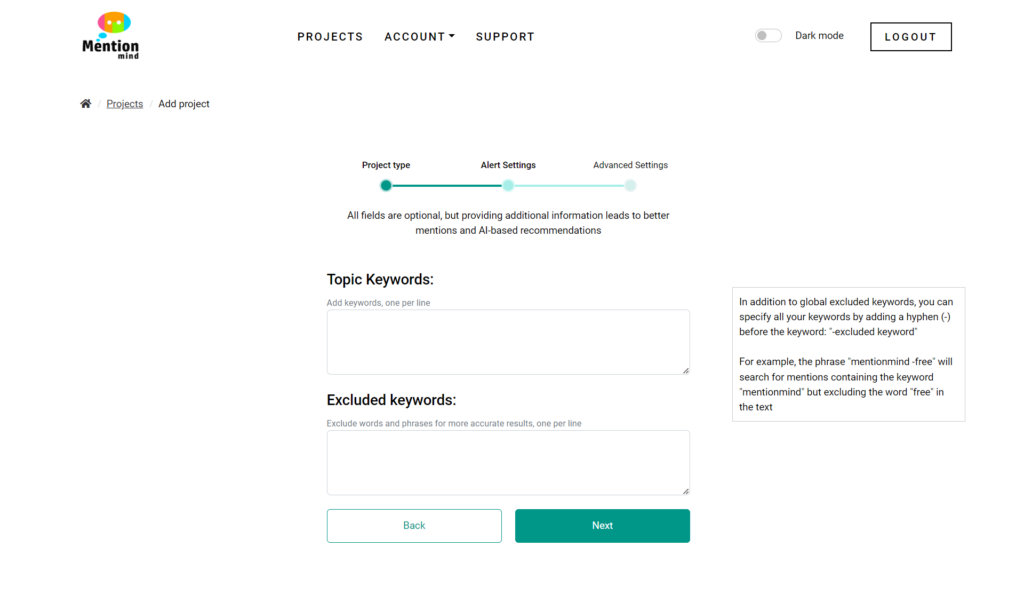Open Projects from the breadcrumb trail

click(x=124, y=103)
